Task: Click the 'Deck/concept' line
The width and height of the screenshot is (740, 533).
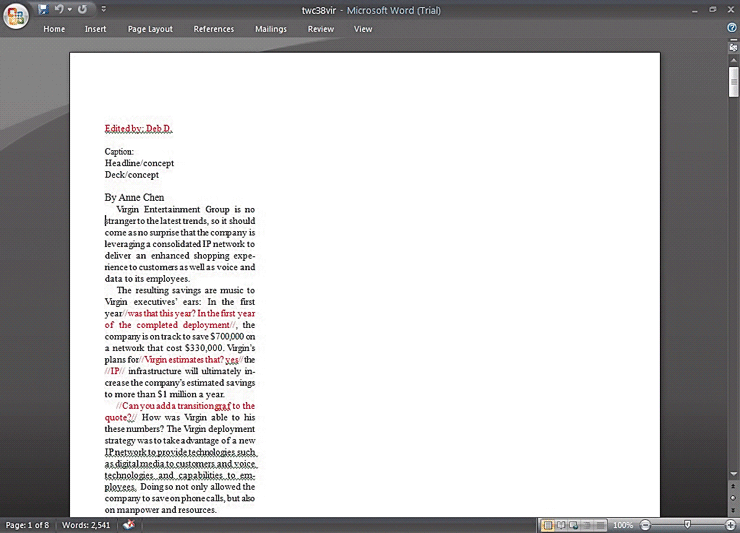Action: pos(132,175)
